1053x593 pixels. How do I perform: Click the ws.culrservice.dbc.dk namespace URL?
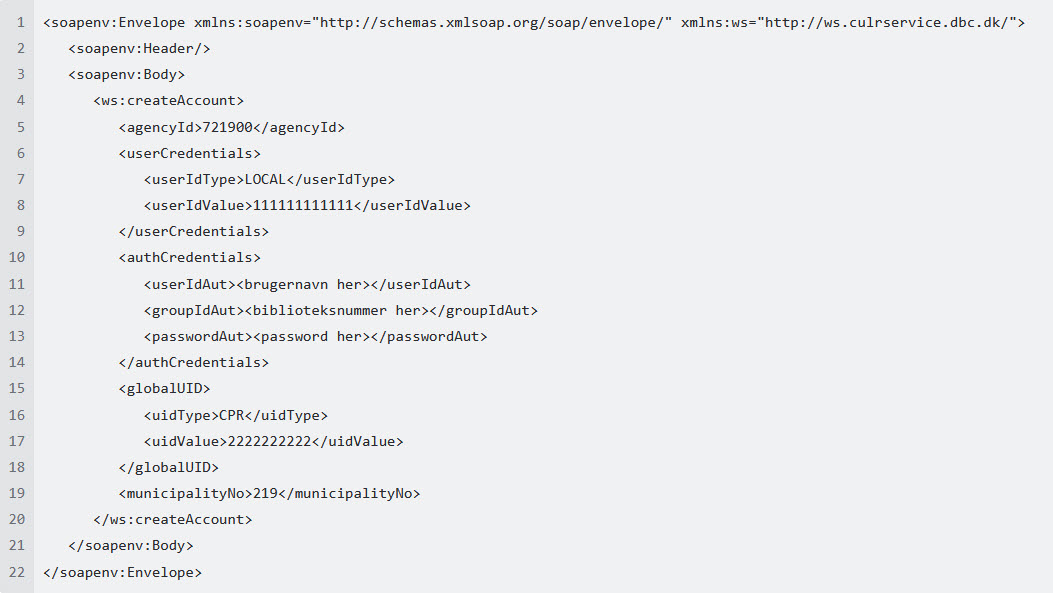click(889, 22)
